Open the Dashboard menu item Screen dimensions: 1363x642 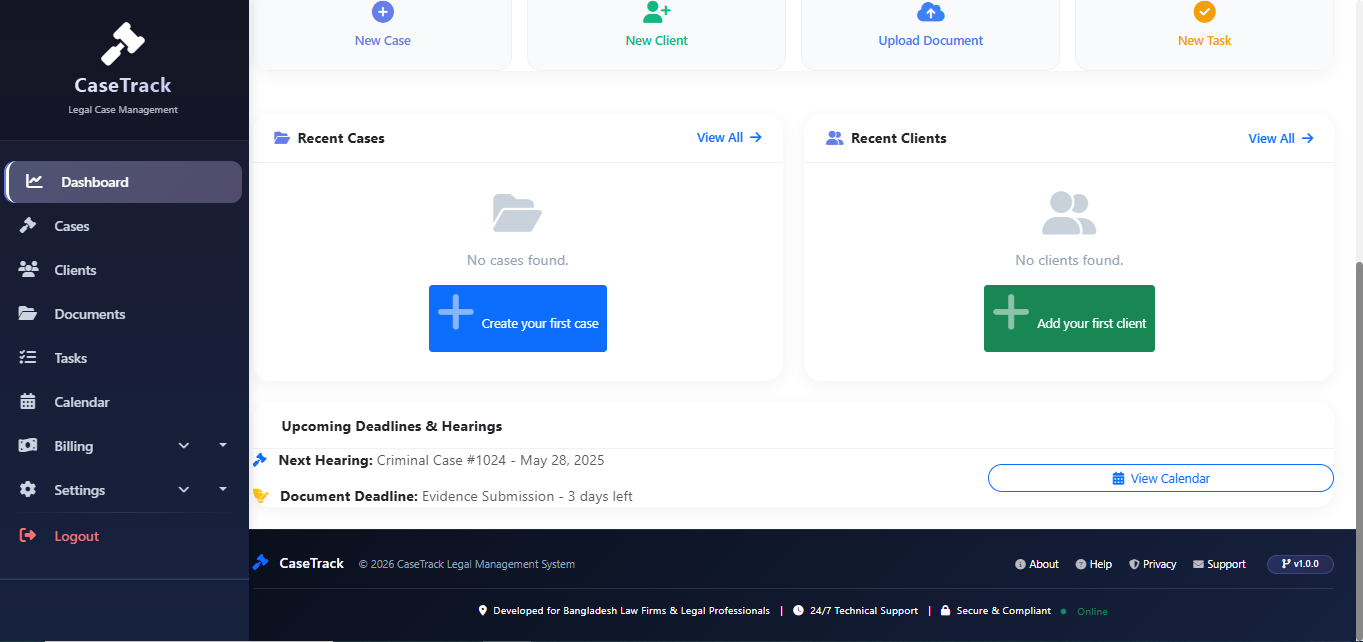(123, 182)
